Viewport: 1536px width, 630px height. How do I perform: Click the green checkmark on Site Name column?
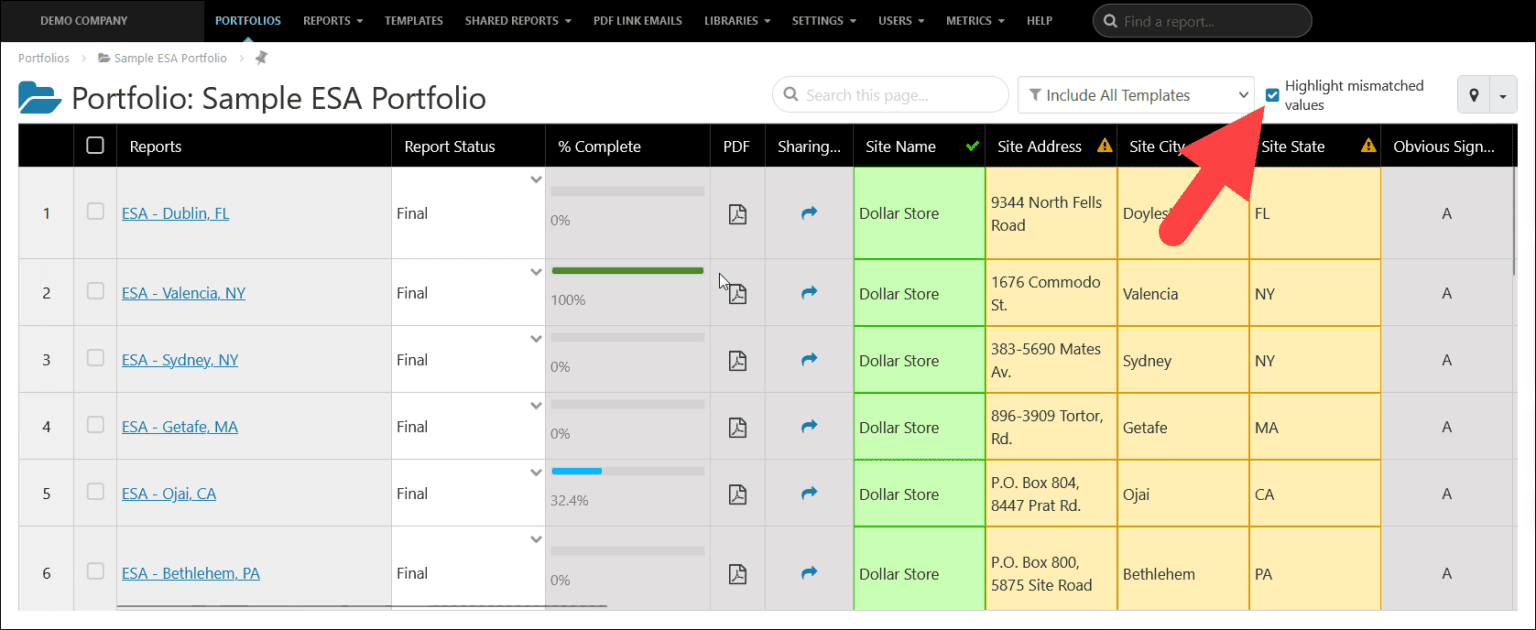971,145
